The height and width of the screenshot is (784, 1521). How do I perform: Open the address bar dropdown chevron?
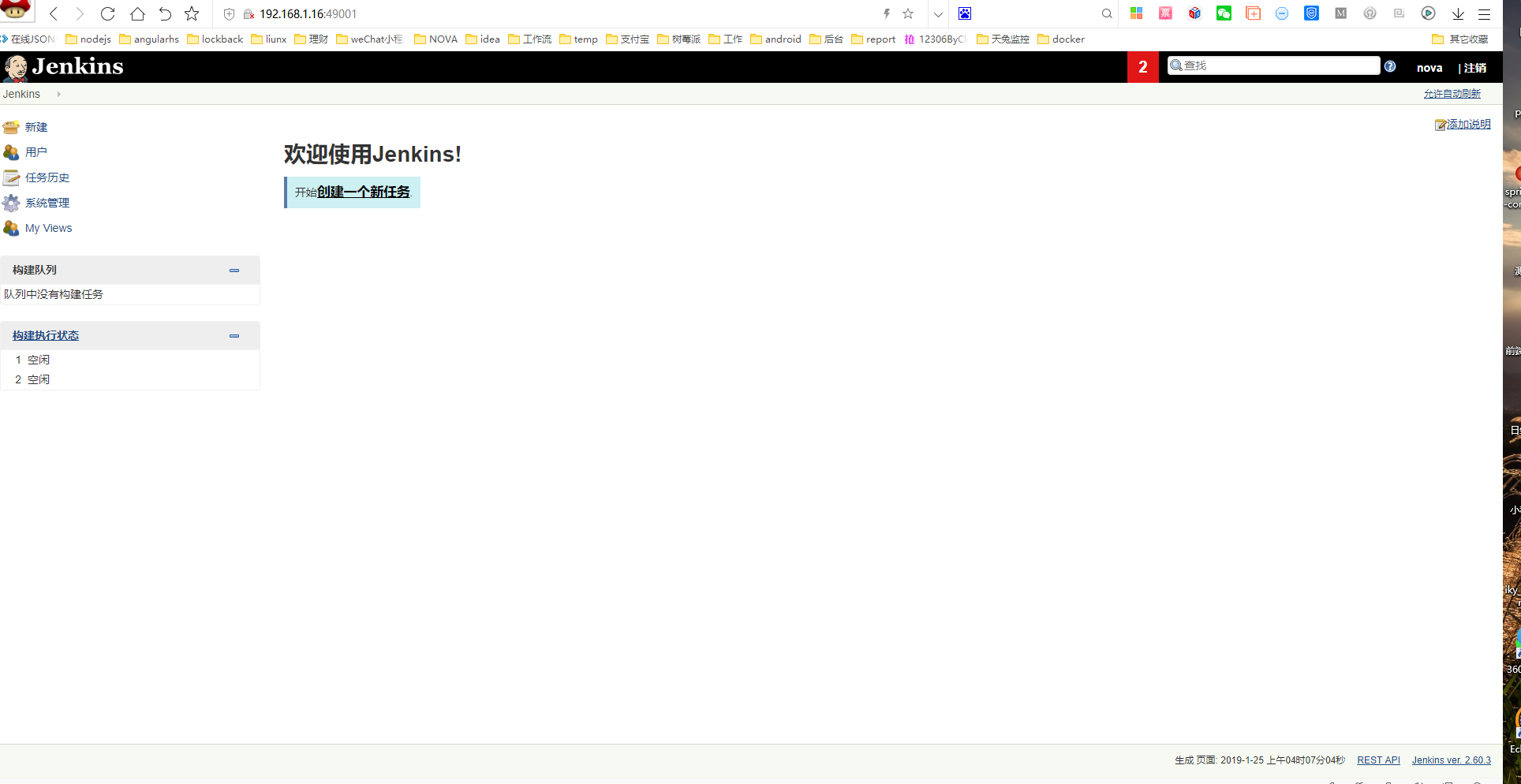[x=938, y=14]
